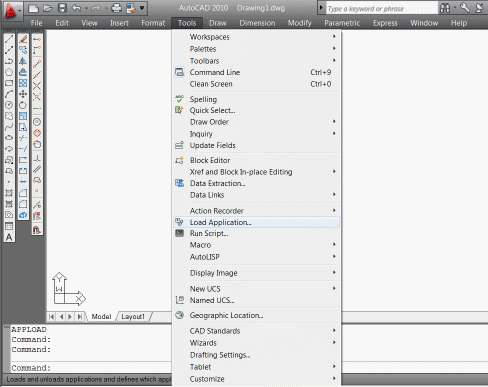Expand the New UCS submenu

(x=256, y=289)
